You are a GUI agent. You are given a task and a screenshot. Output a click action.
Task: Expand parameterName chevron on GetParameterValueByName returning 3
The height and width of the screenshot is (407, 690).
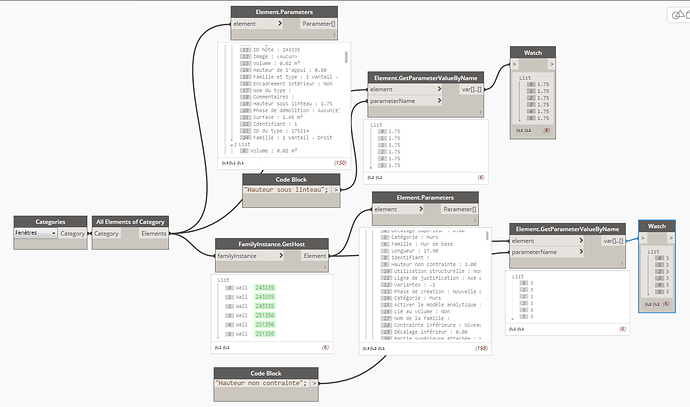click(x=581, y=252)
